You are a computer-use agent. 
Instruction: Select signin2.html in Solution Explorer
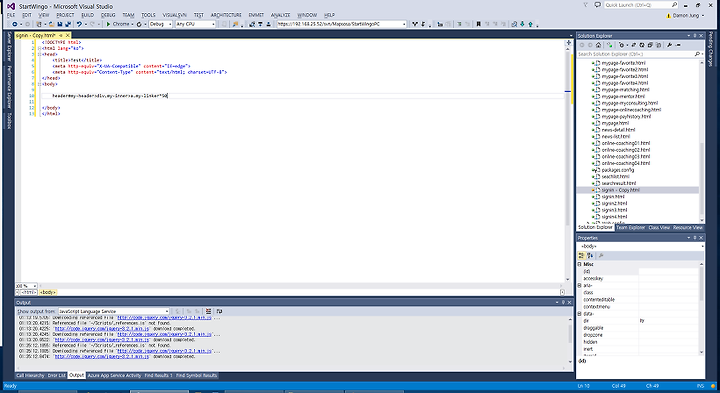point(614,203)
